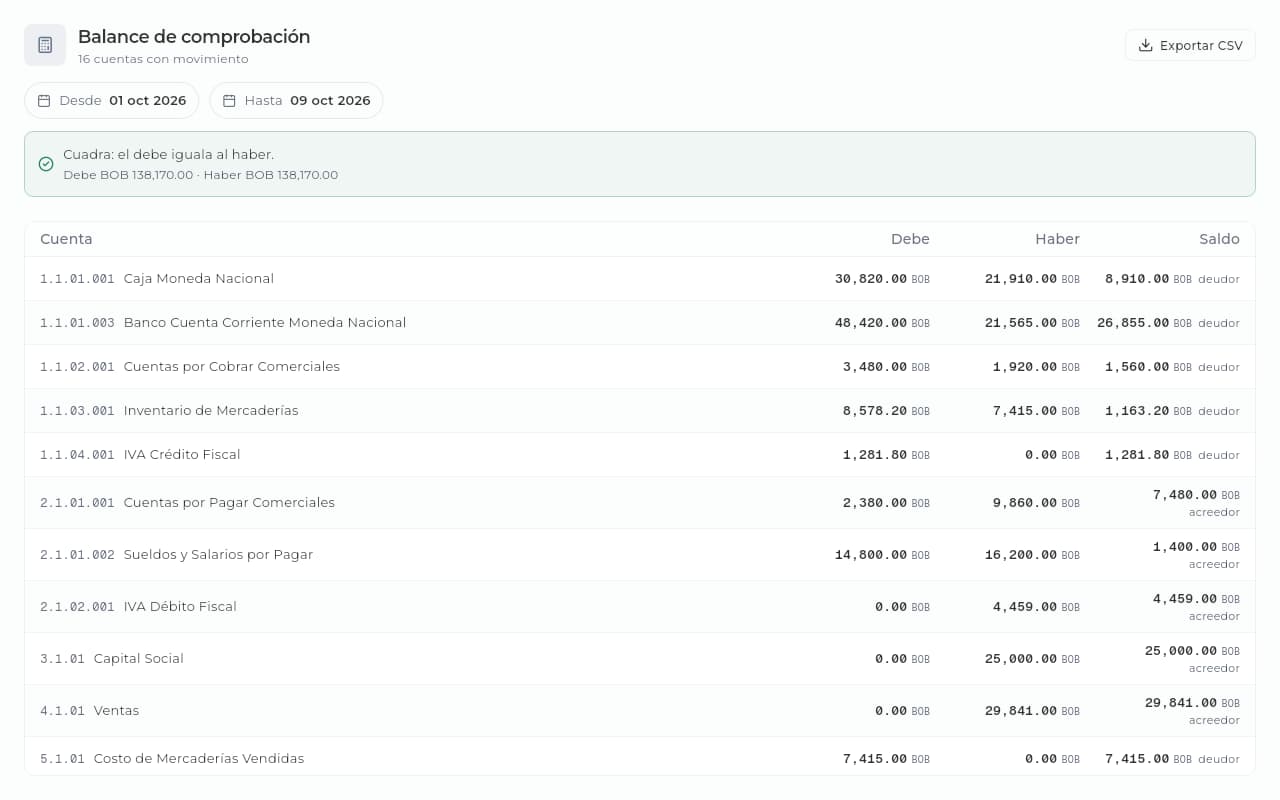Image resolution: width=1280 pixels, height=800 pixels.
Task: Select the Capital Social account
Action: tap(640, 659)
